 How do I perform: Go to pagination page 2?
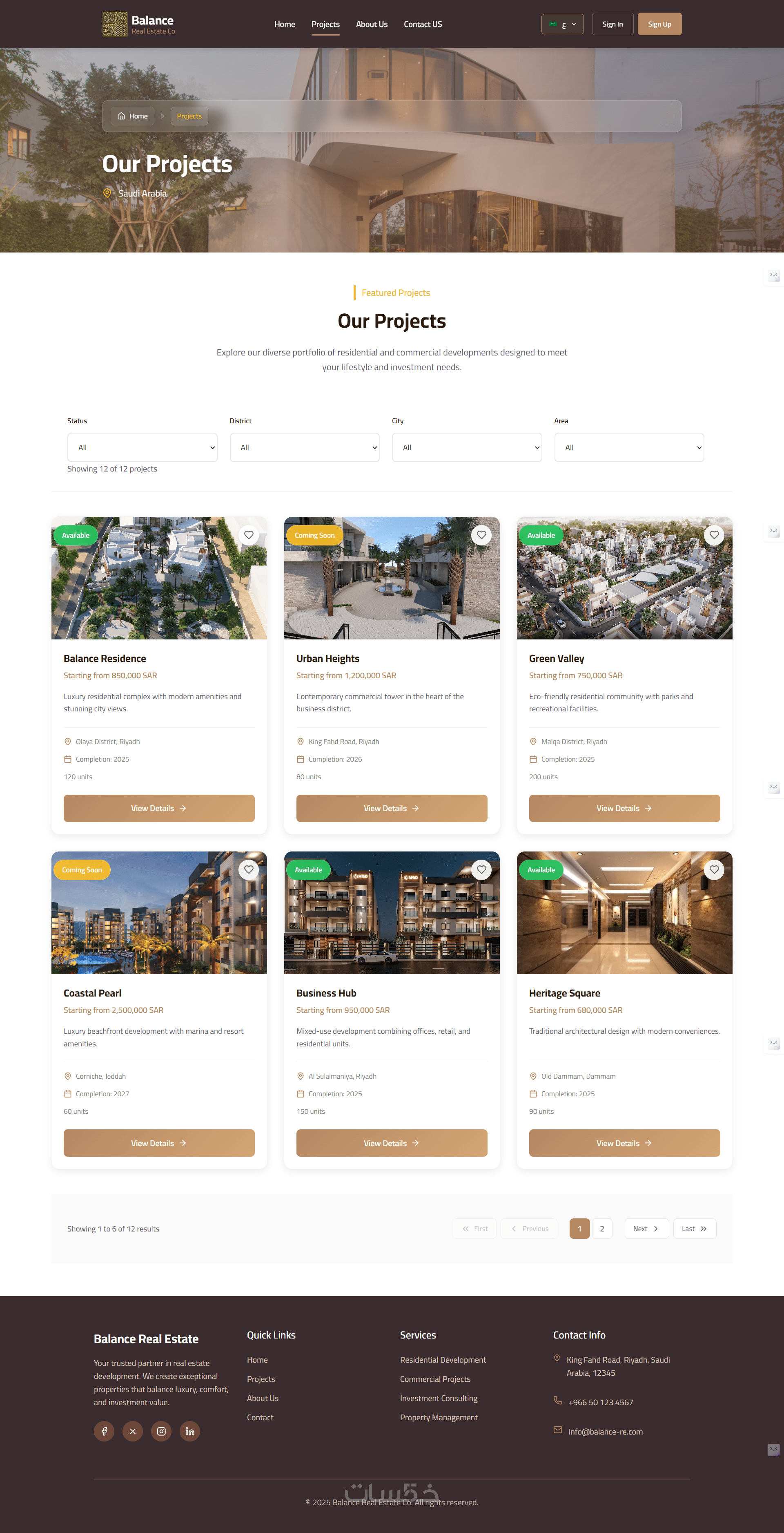(602, 1228)
